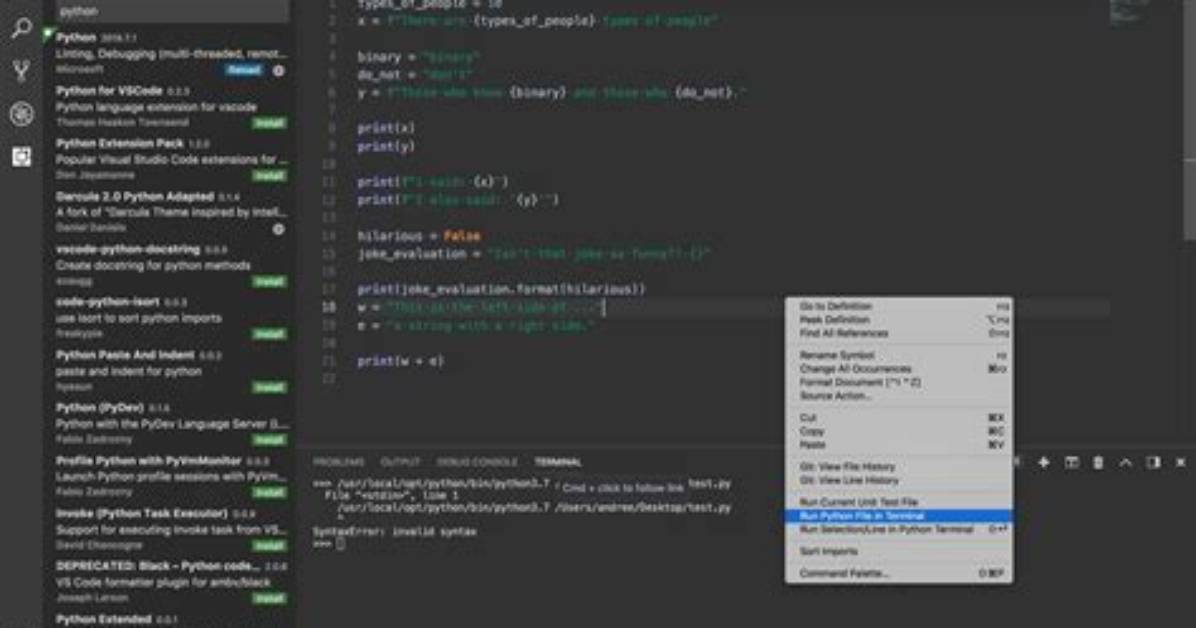Image resolution: width=1196 pixels, height=628 pixels.
Task: Open Source Action... entry
Action: click(x=899, y=396)
